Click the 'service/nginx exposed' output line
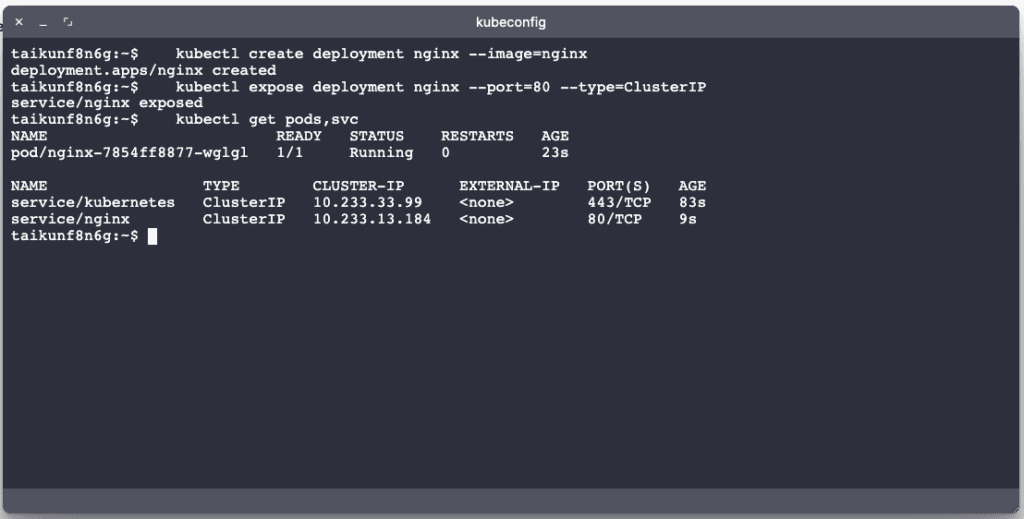Image resolution: width=1024 pixels, height=519 pixels. click(106, 103)
